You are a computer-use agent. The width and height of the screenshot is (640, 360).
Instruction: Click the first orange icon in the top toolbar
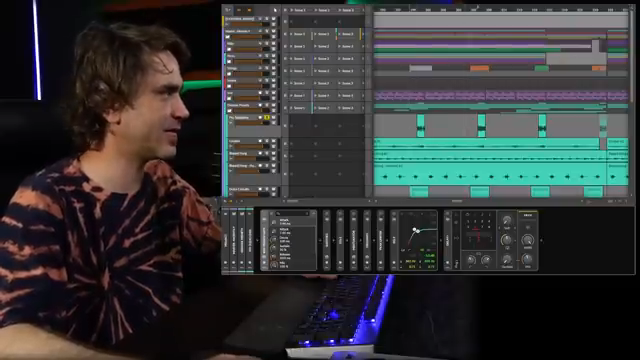239,10
